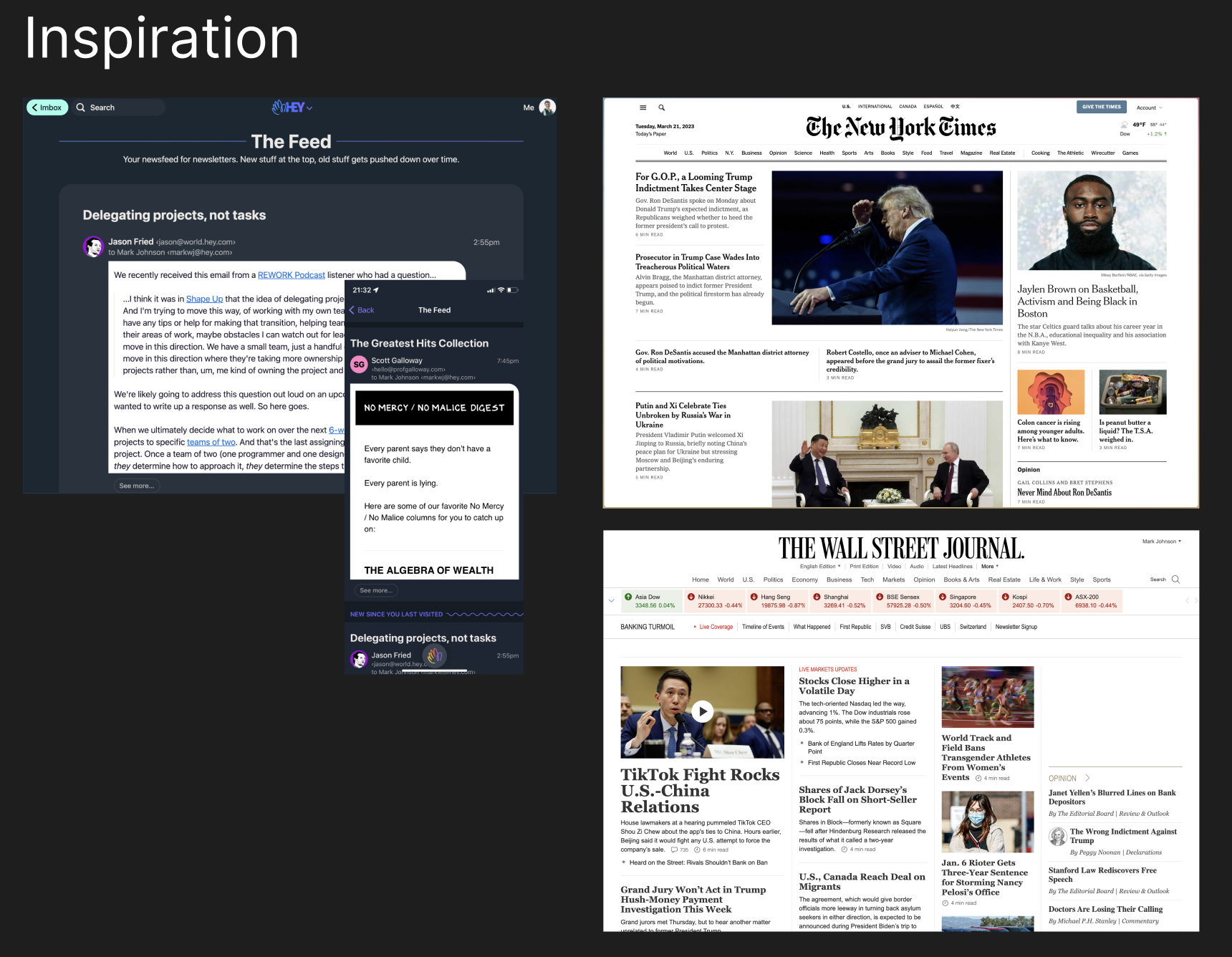
Task: Select NYT Español edition link
Action: (933, 107)
